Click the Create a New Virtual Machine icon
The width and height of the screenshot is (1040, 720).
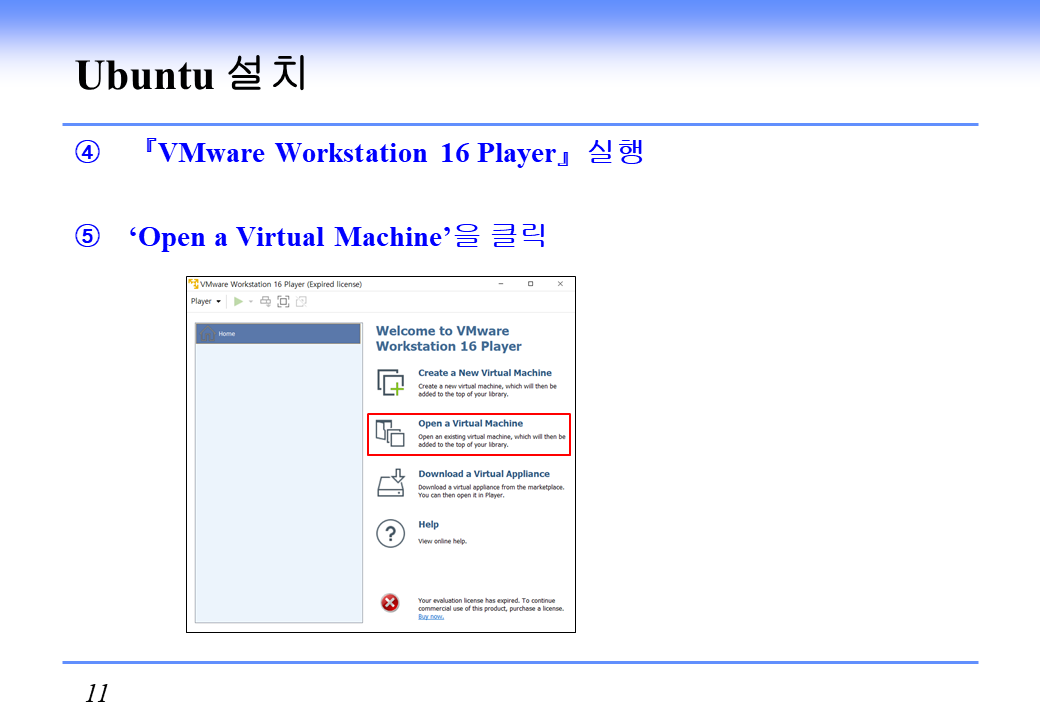(x=391, y=383)
